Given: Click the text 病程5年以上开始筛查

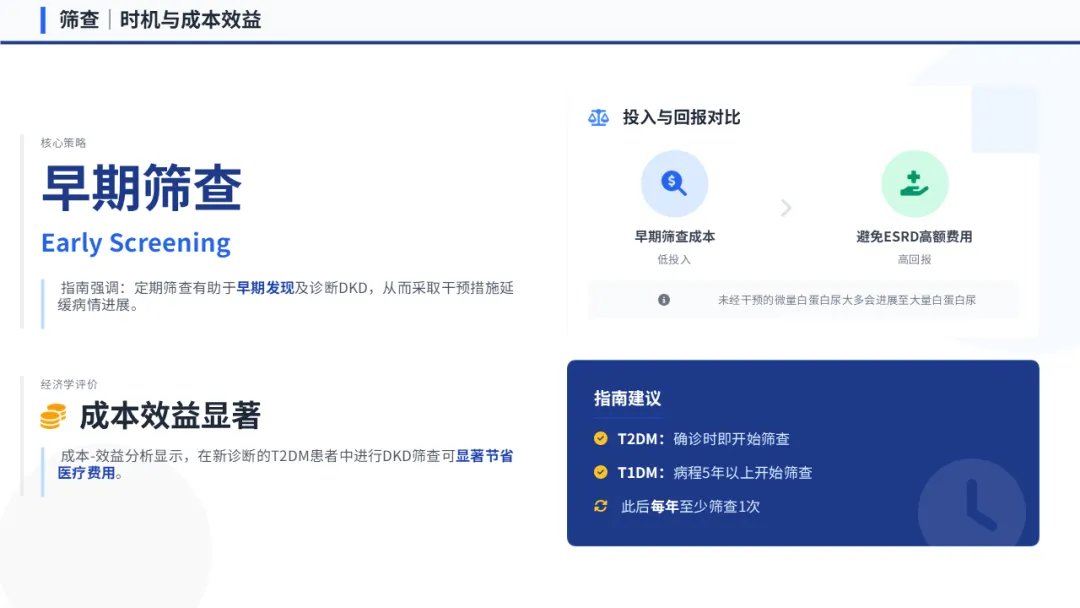Looking at the screenshot, I should click(x=742, y=472).
